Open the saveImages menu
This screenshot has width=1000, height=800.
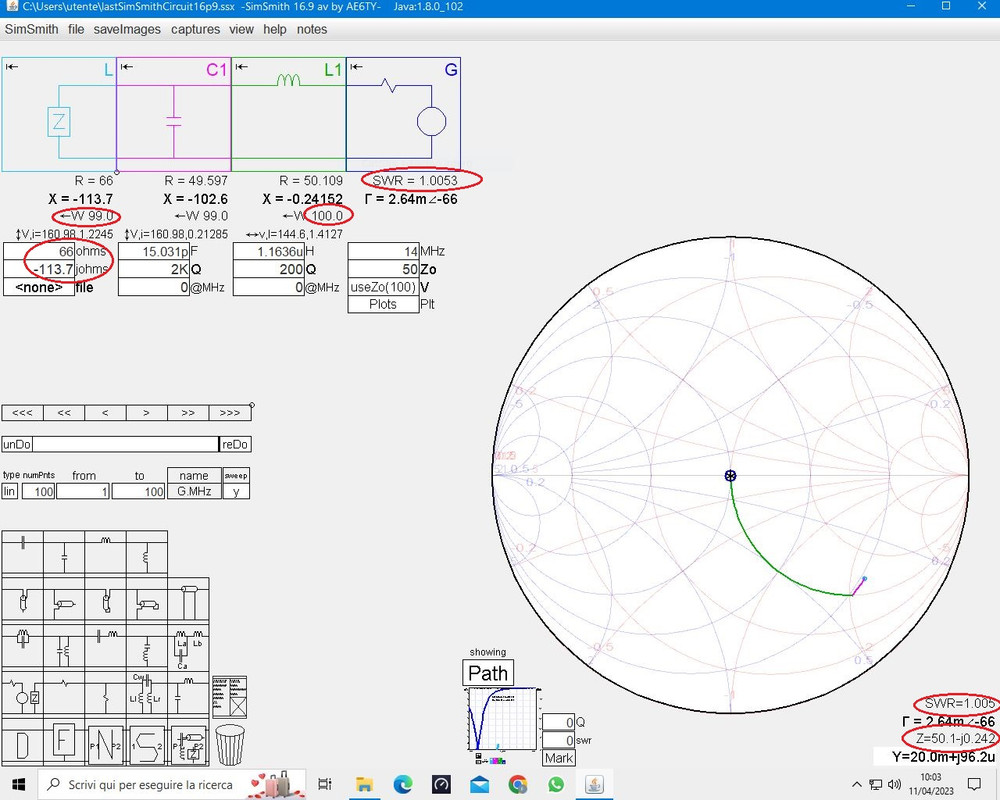pos(127,29)
